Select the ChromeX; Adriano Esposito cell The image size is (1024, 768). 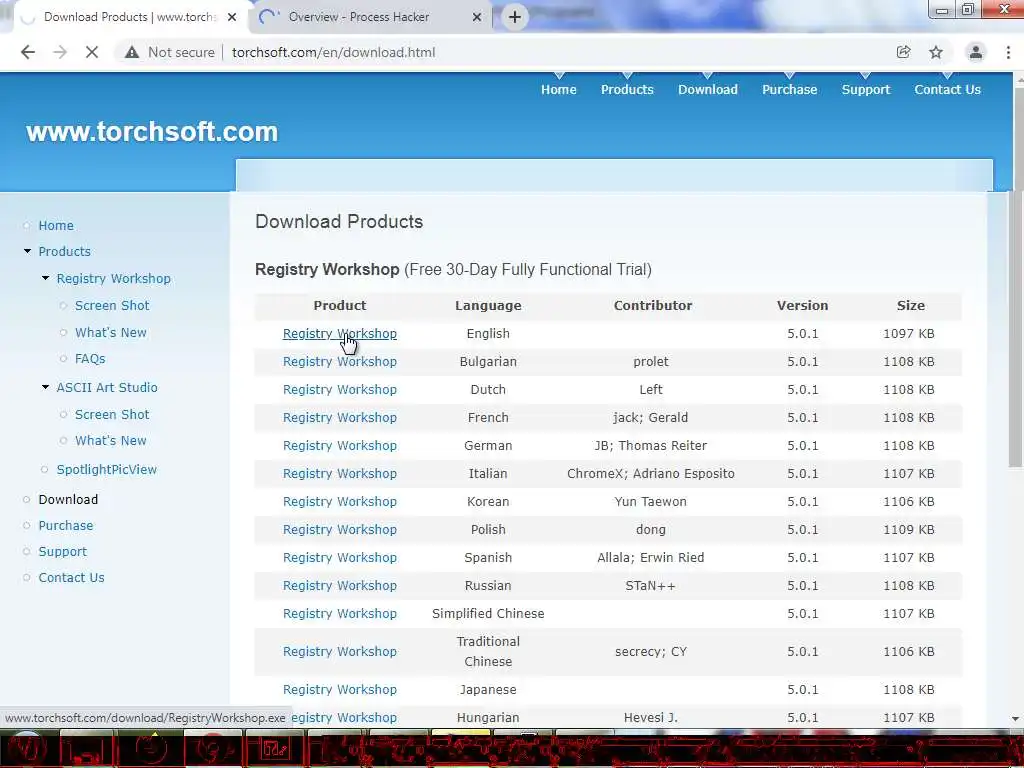[650, 474]
